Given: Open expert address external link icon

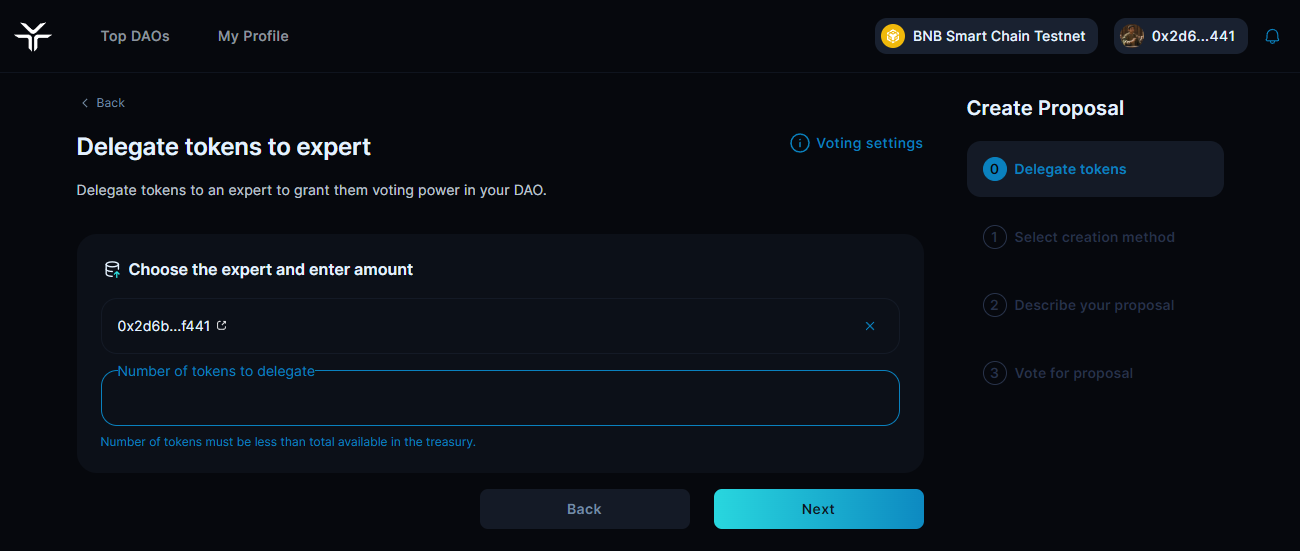Looking at the screenshot, I should [222, 325].
